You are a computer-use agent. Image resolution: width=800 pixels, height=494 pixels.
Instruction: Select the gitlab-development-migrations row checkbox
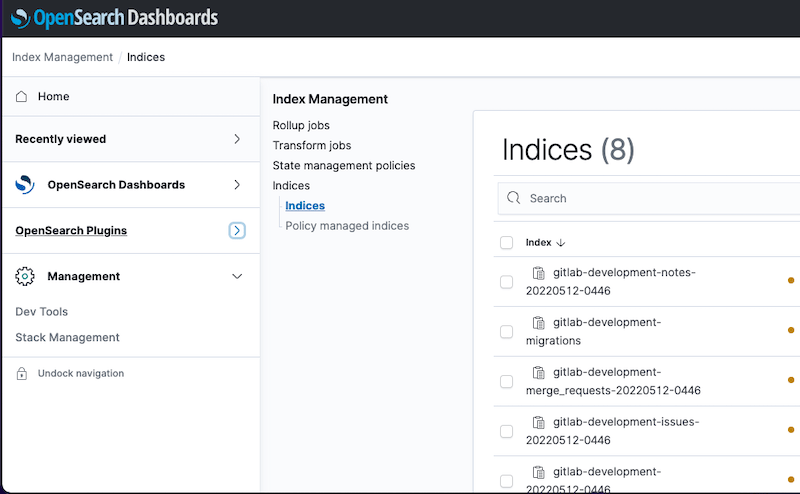(x=506, y=332)
